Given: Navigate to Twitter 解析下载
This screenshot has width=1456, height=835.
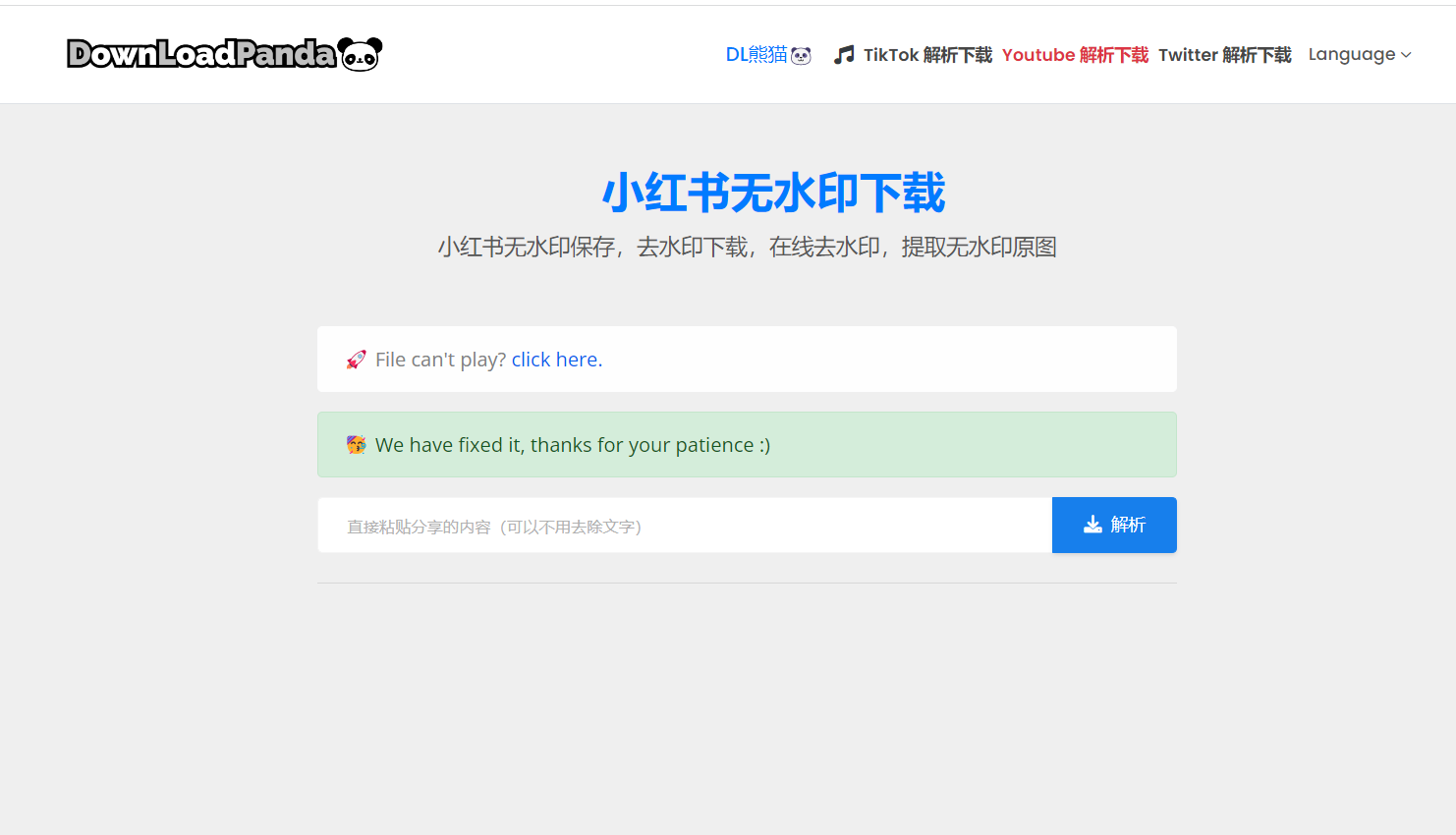Looking at the screenshot, I should (1224, 55).
